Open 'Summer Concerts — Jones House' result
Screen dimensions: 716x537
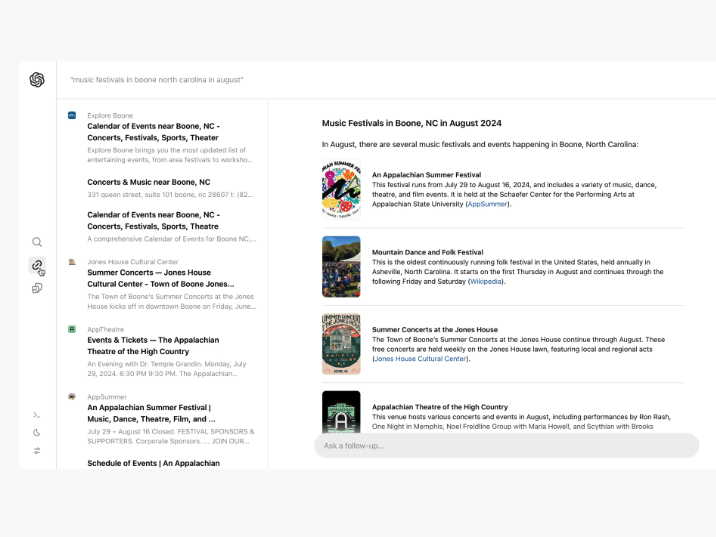pyautogui.click(x=161, y=278)
